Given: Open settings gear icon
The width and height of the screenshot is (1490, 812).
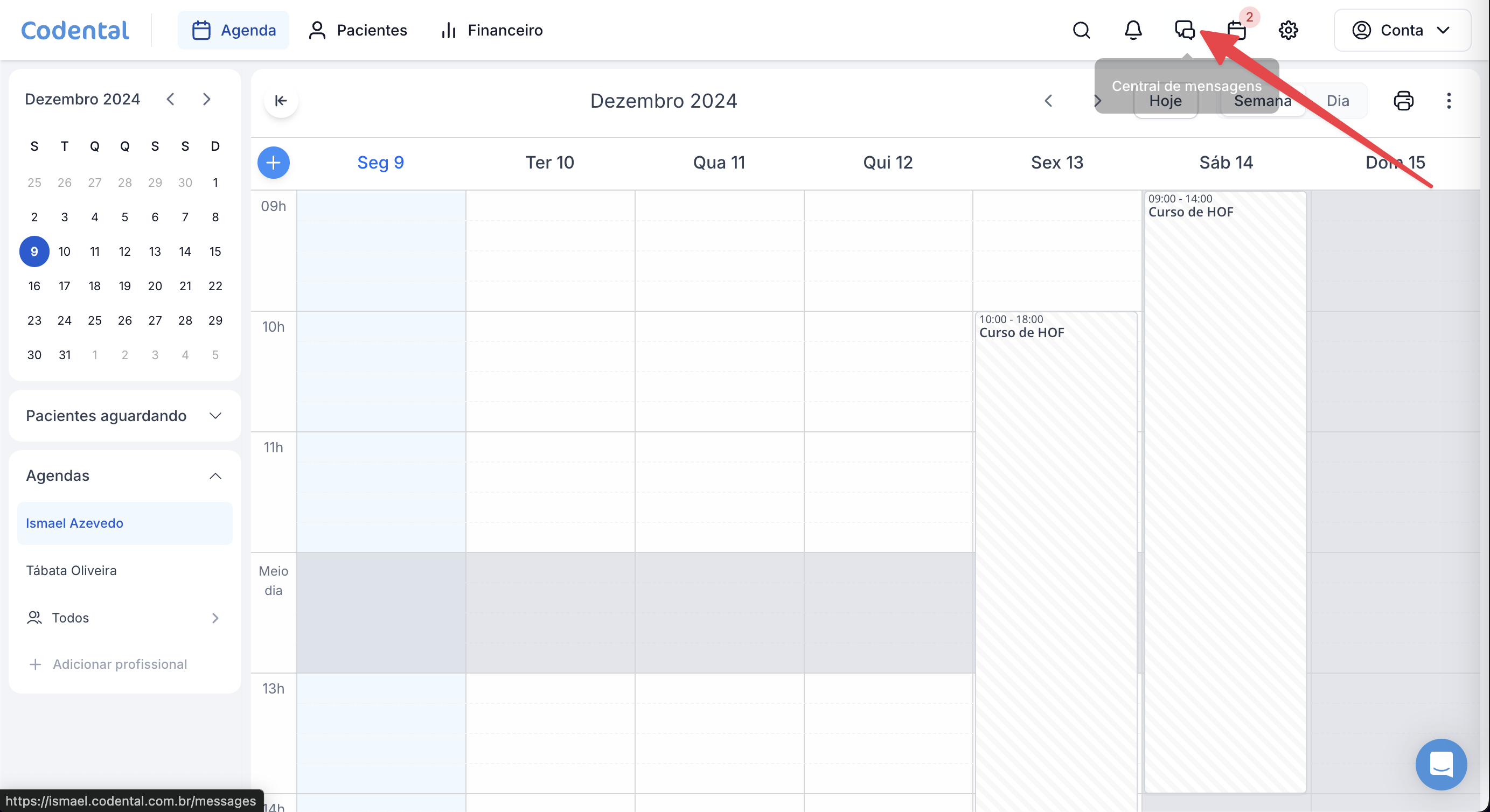Looking at the screenshot, I should coord(1288,30).
